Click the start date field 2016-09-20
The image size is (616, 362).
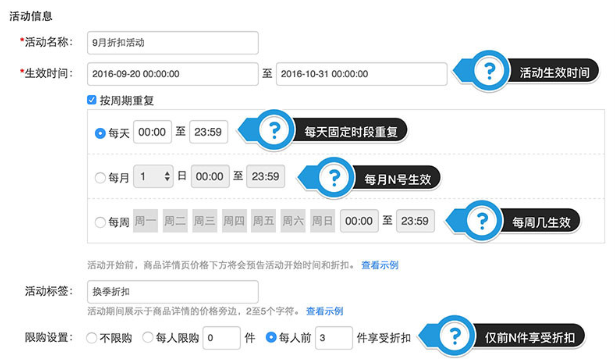(x=173, y=74)
